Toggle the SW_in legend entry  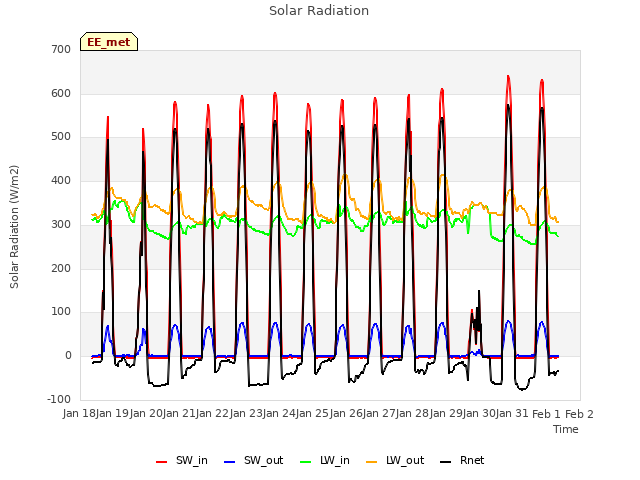pos(182,460)
